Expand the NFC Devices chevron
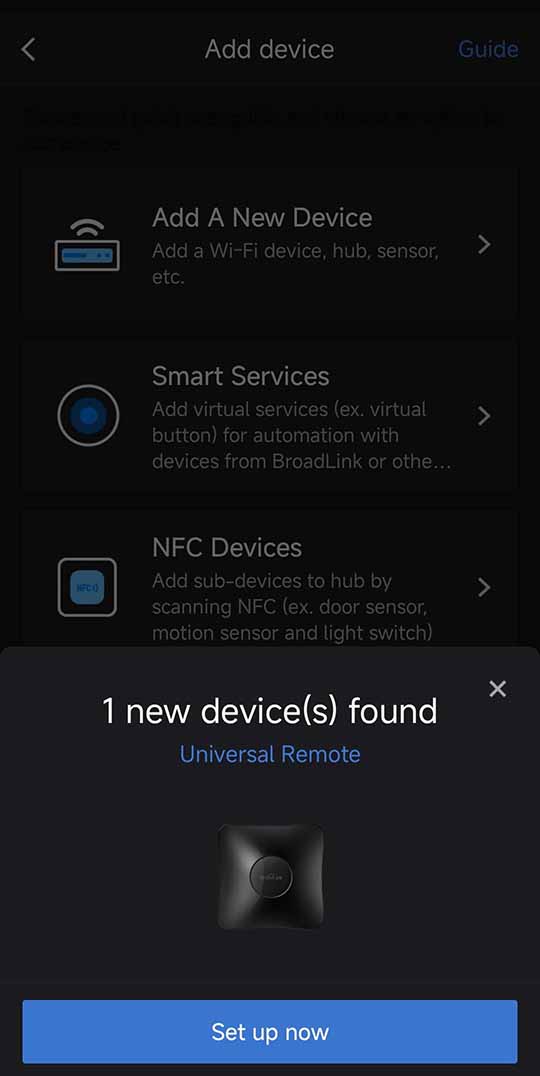This screenshot has height=1076, width=540. coord(484,587)
